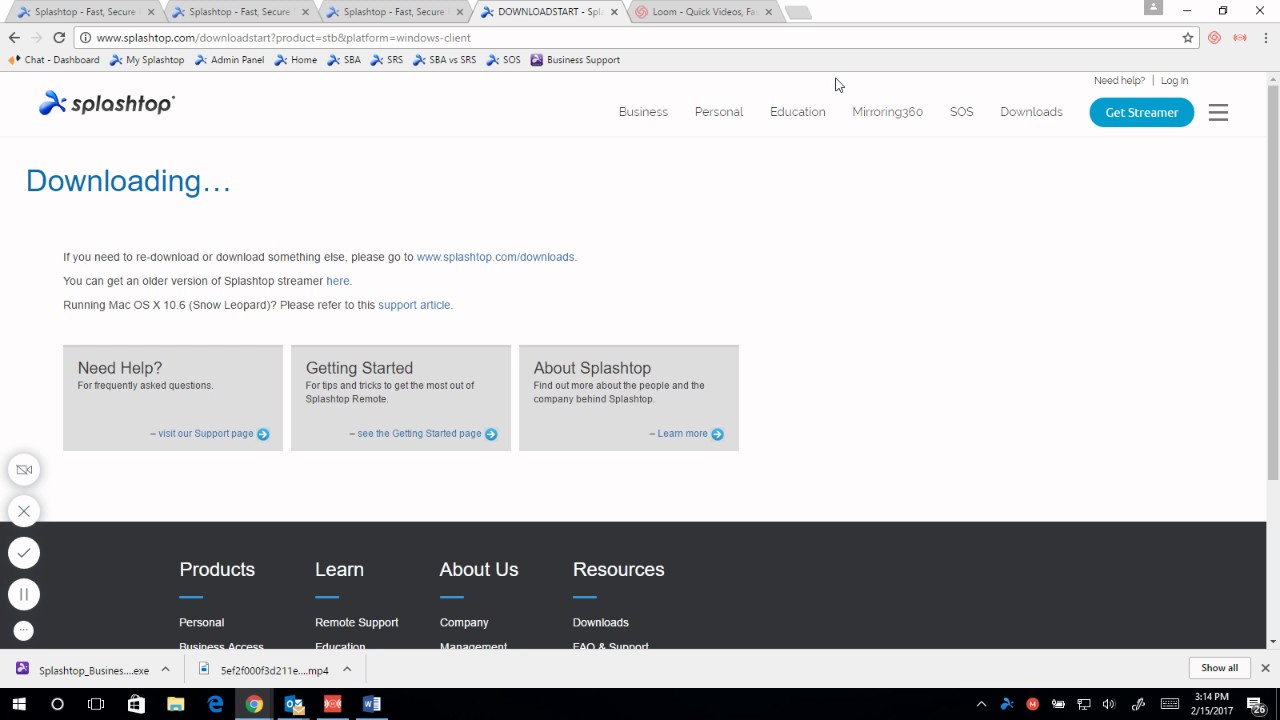Screen dimensions: 1280x720
Task: Go back to the previous page
Action: 14,37
